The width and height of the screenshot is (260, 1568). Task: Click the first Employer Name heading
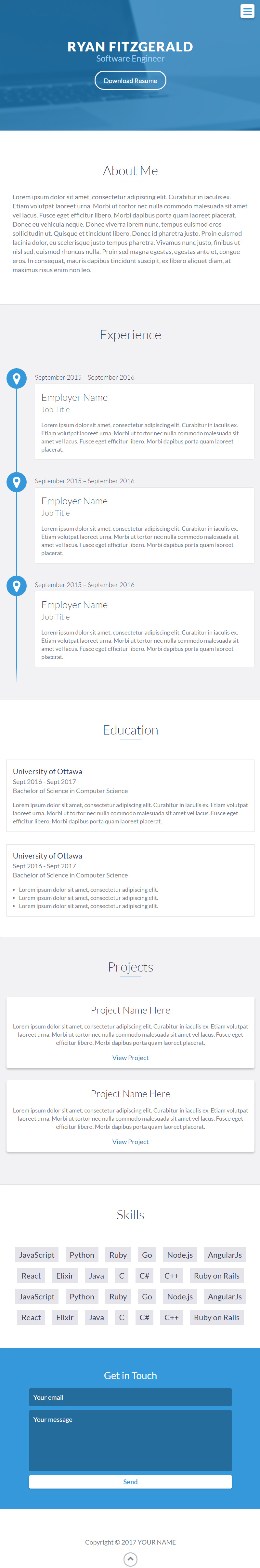tap(74, 398)
